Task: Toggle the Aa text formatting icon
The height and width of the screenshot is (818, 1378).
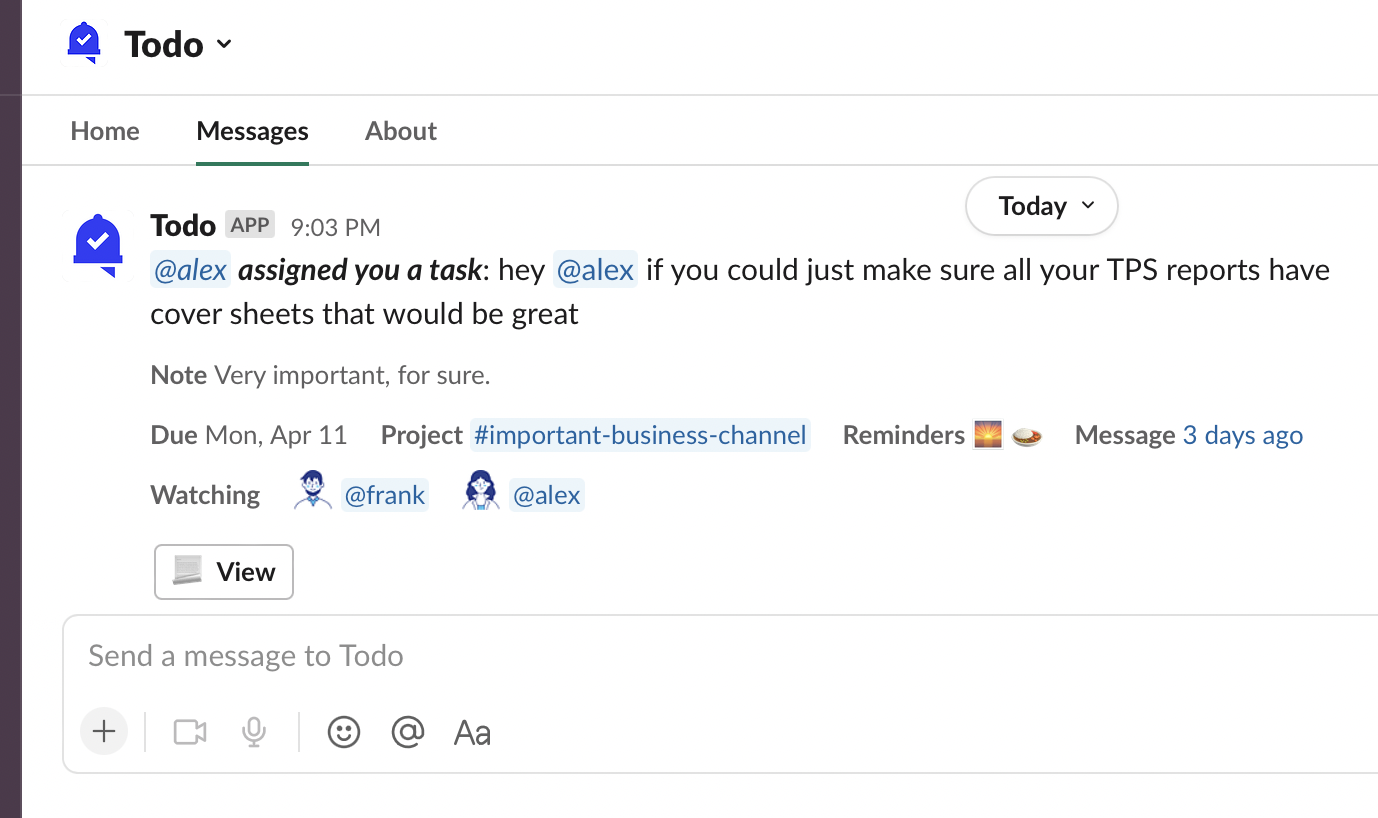Action: [x=472, y=733]
